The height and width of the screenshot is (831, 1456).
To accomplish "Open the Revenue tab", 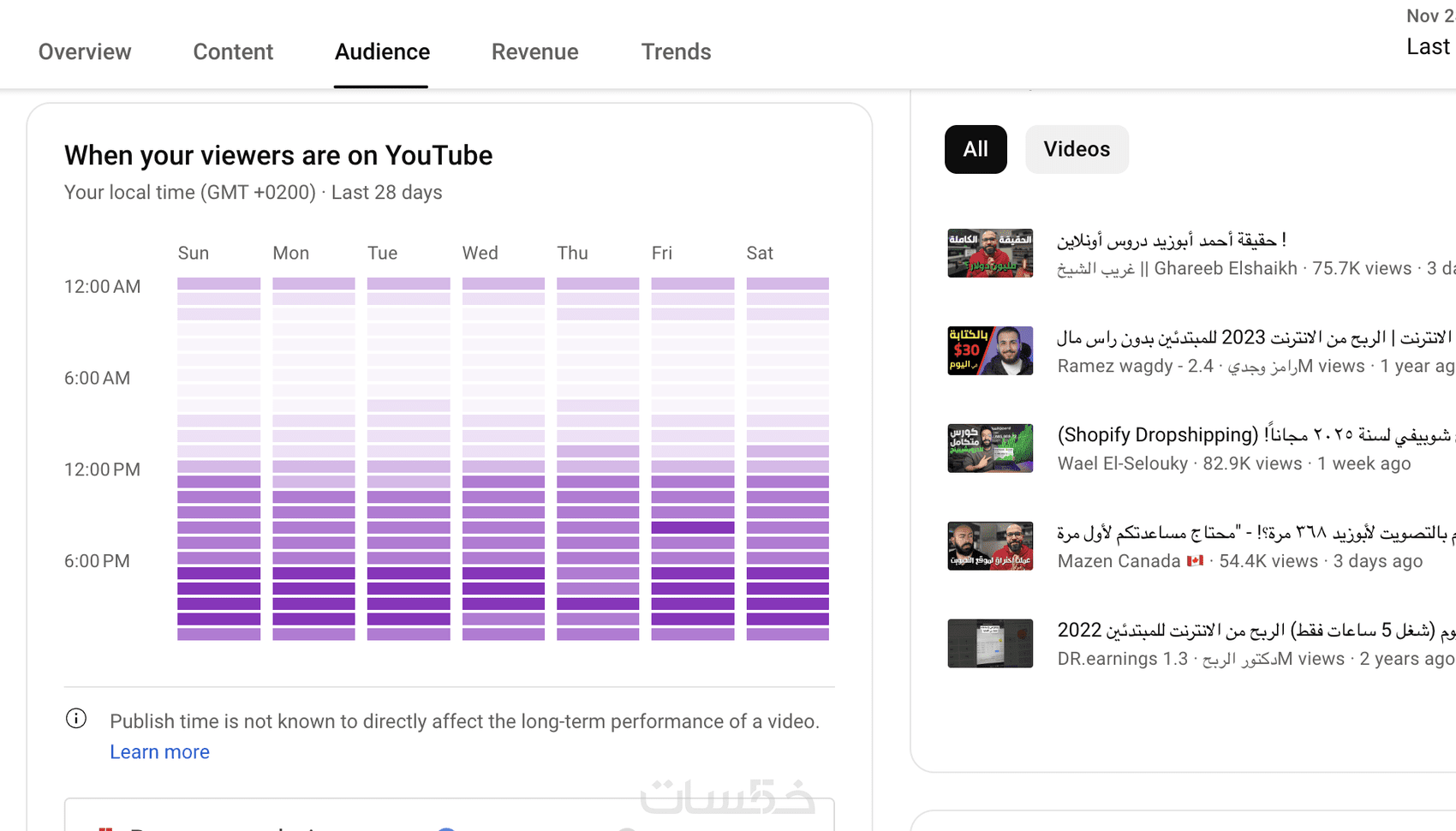I will (534, 51).
